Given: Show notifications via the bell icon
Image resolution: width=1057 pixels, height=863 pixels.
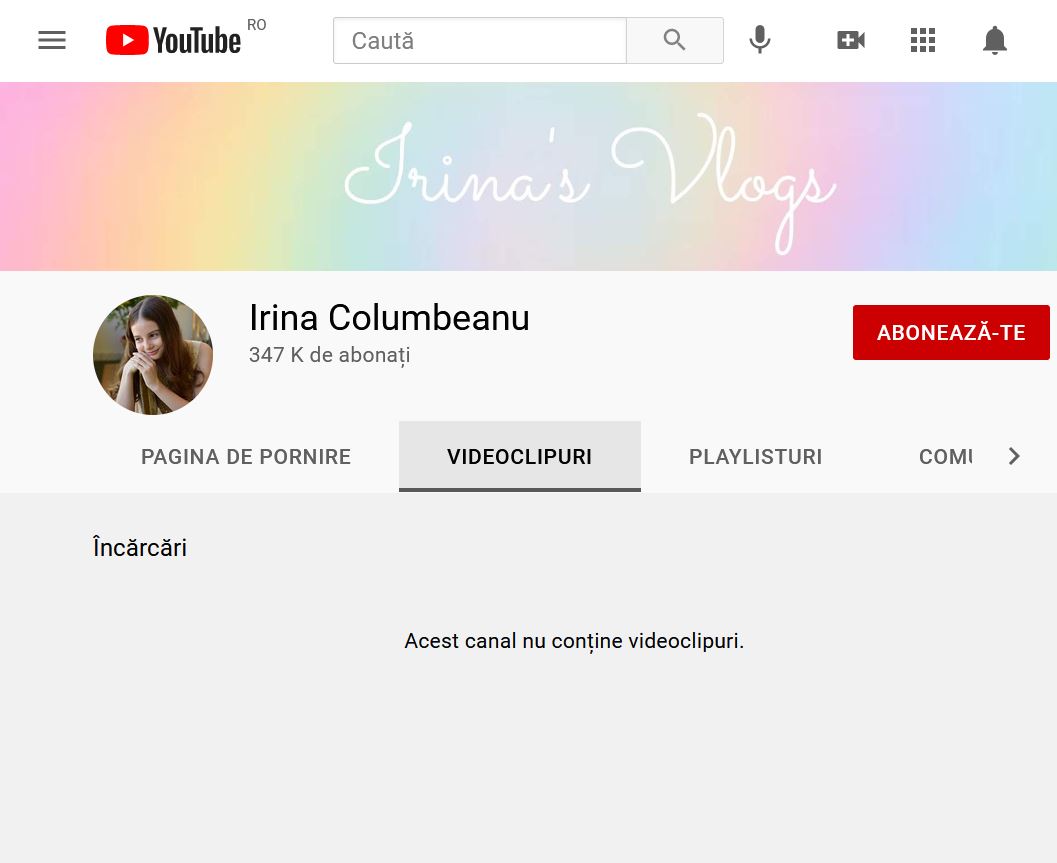Looking at the screenshot, I should (994, 40).
